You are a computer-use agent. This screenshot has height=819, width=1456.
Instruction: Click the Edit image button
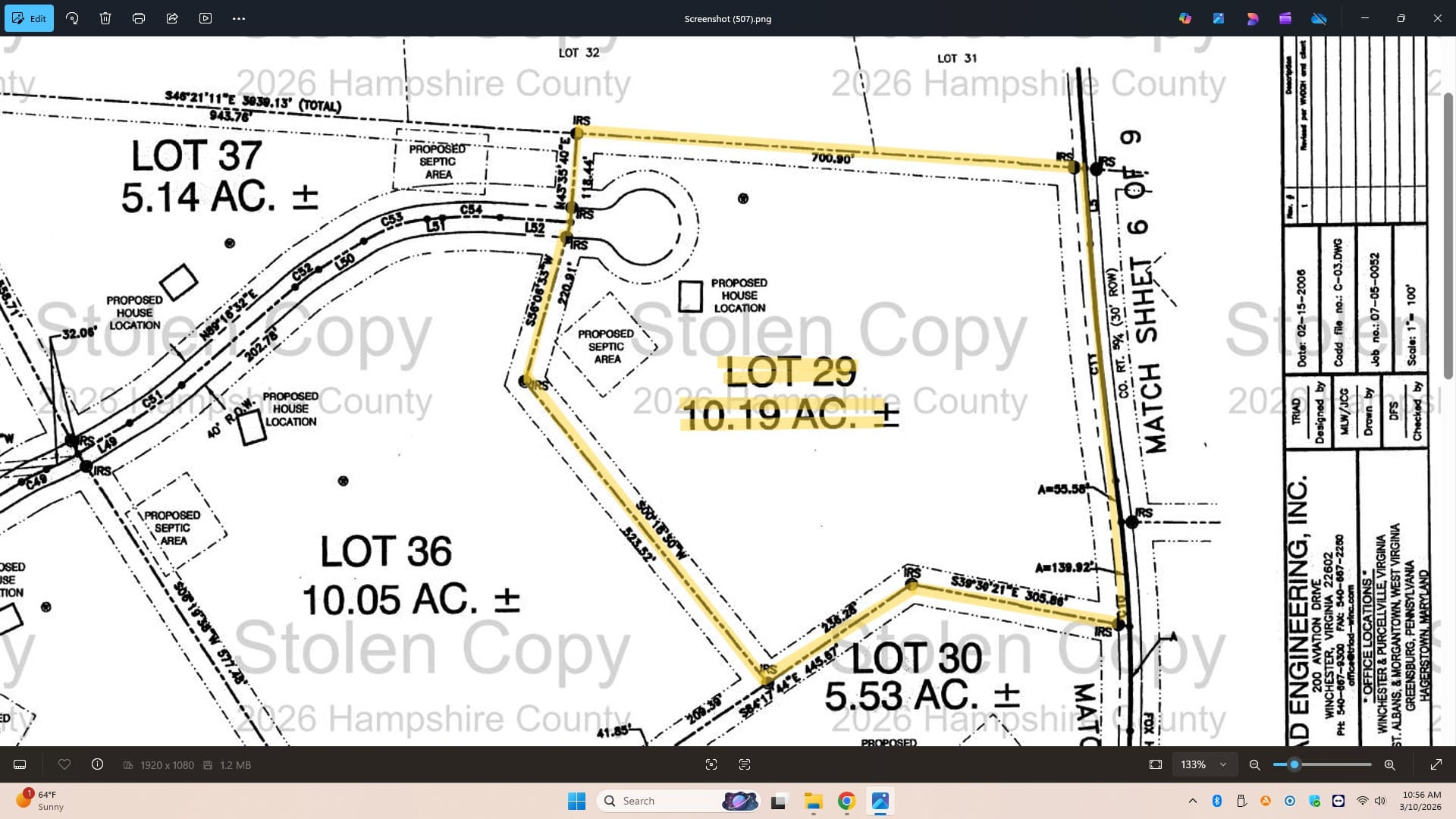click(29, 18)
